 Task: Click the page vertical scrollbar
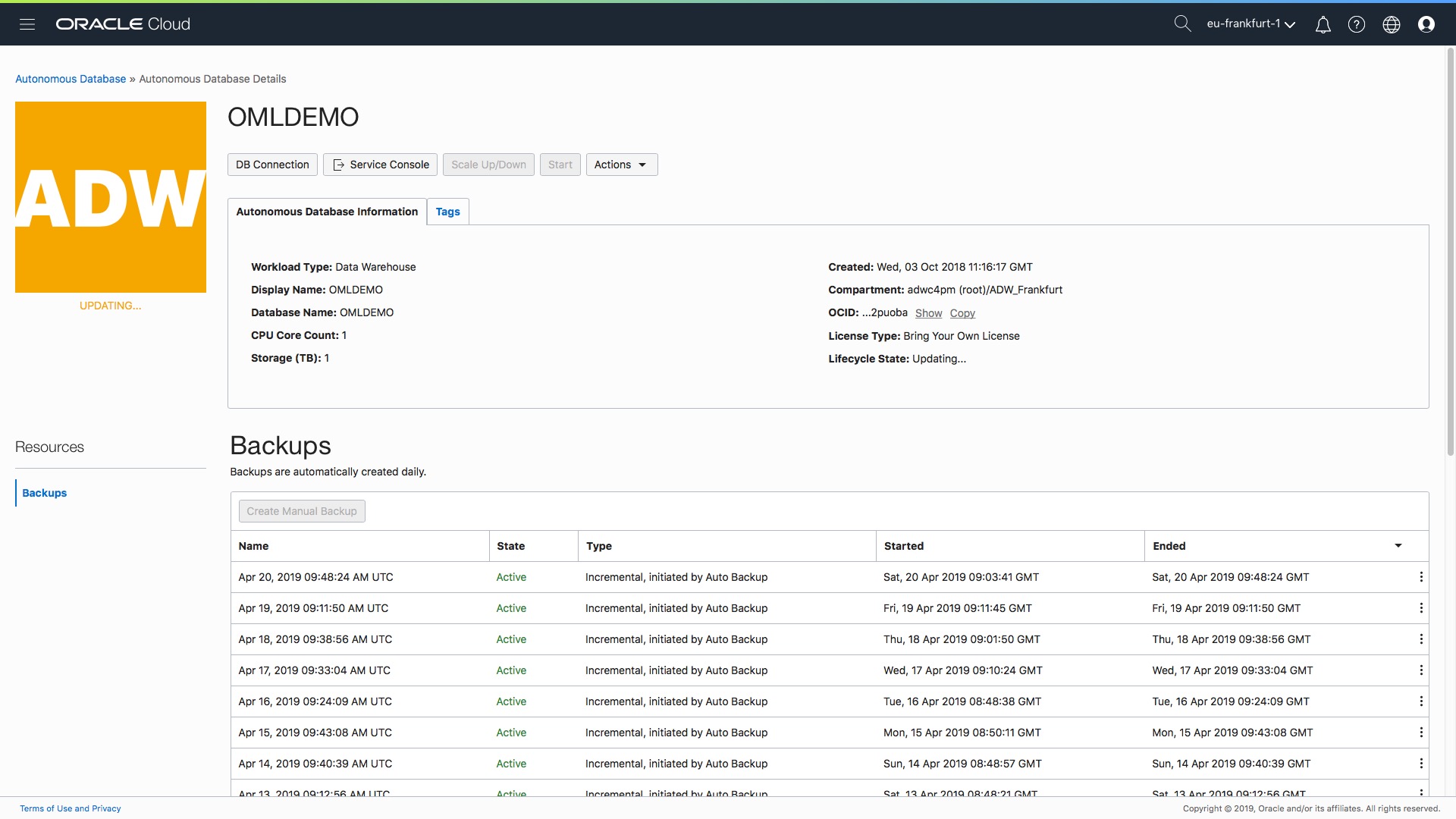[x=1450, y=250]
